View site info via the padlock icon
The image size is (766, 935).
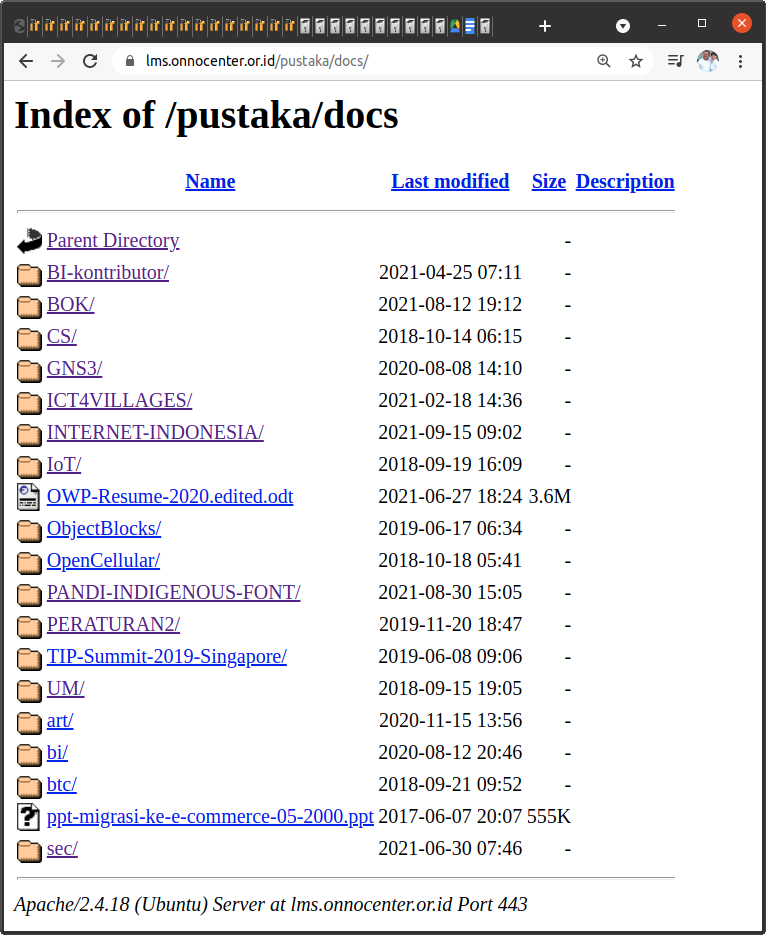130,61
